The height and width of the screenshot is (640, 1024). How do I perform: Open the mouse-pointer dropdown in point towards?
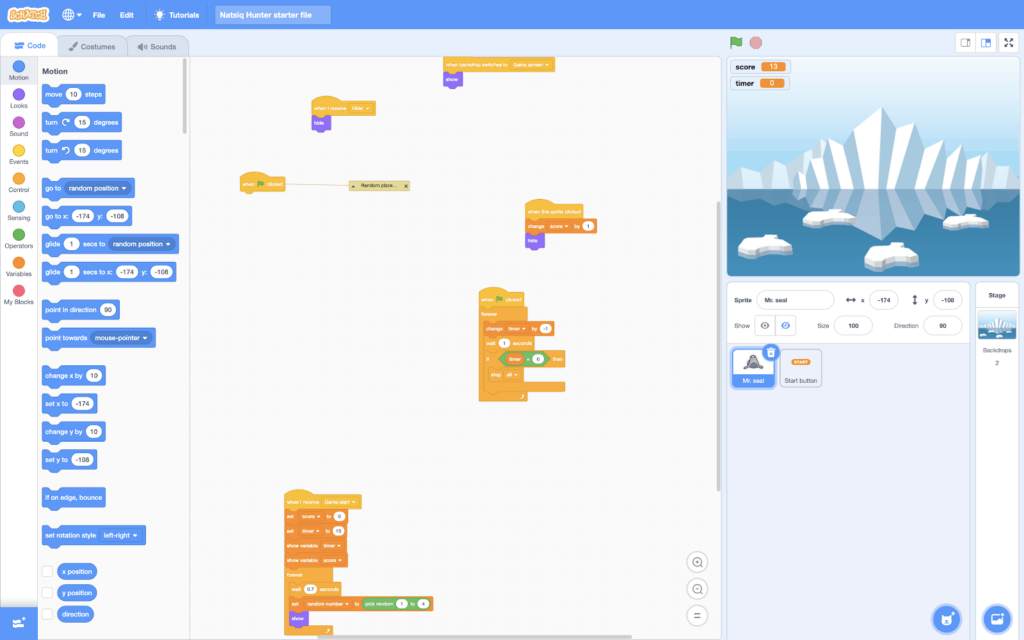pyautogui.click(x=121, y=338)
